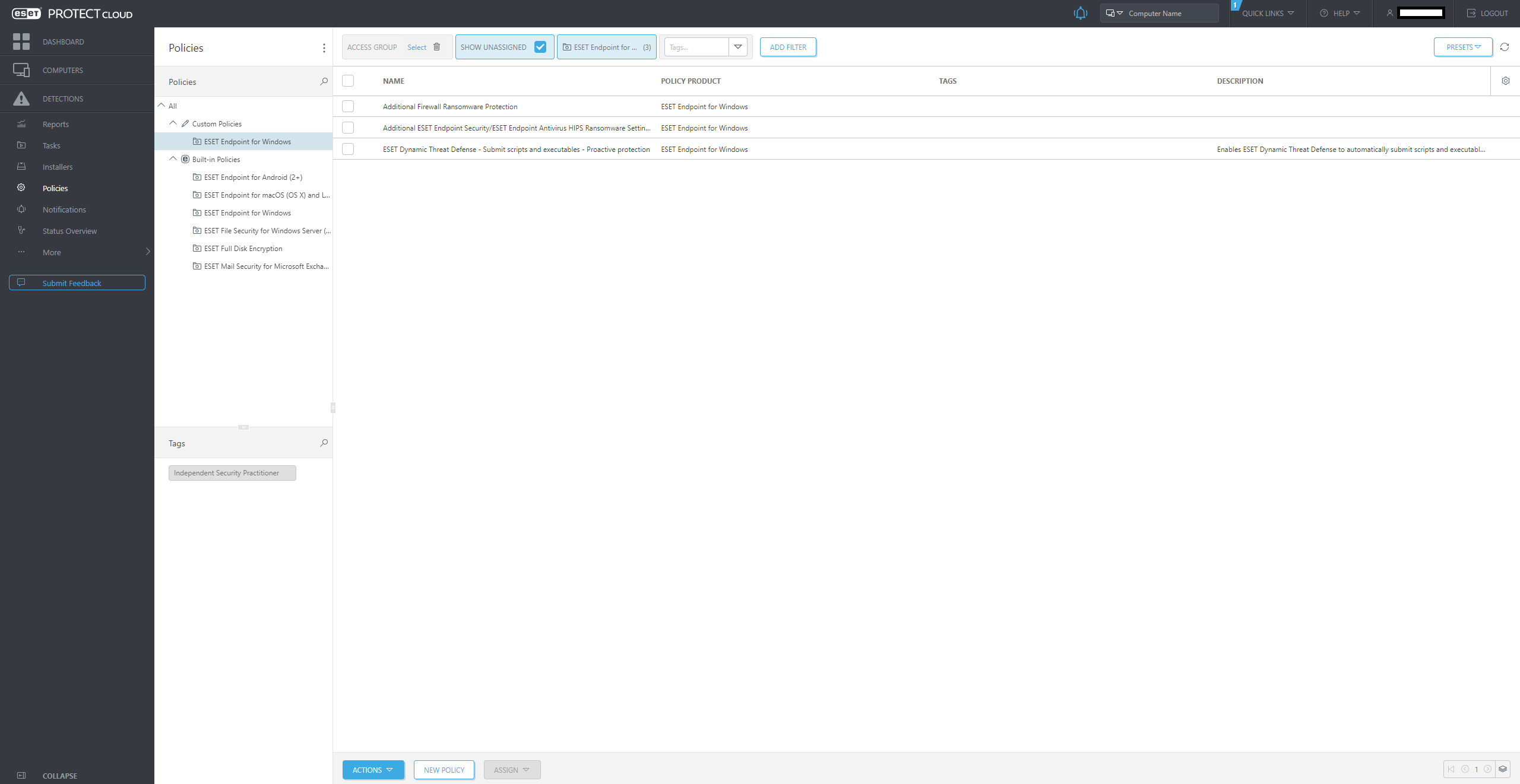
Task: Check the ESET Dynamic Threat Defense row
Action: tap(348, 149)
